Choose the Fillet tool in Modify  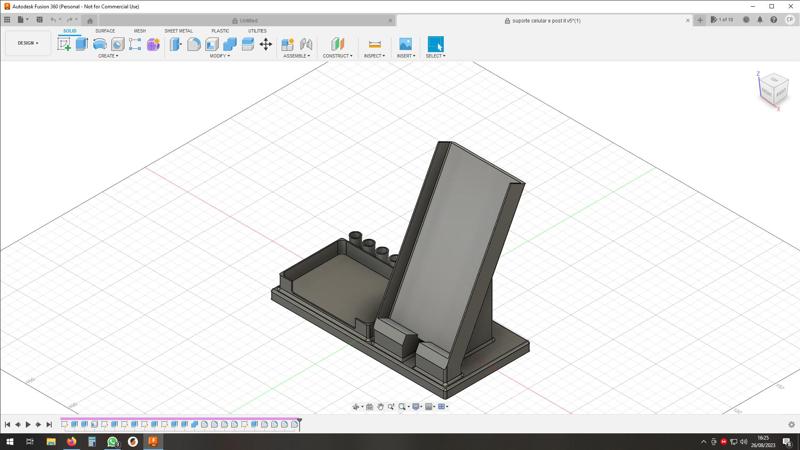(x=194, y=44)
